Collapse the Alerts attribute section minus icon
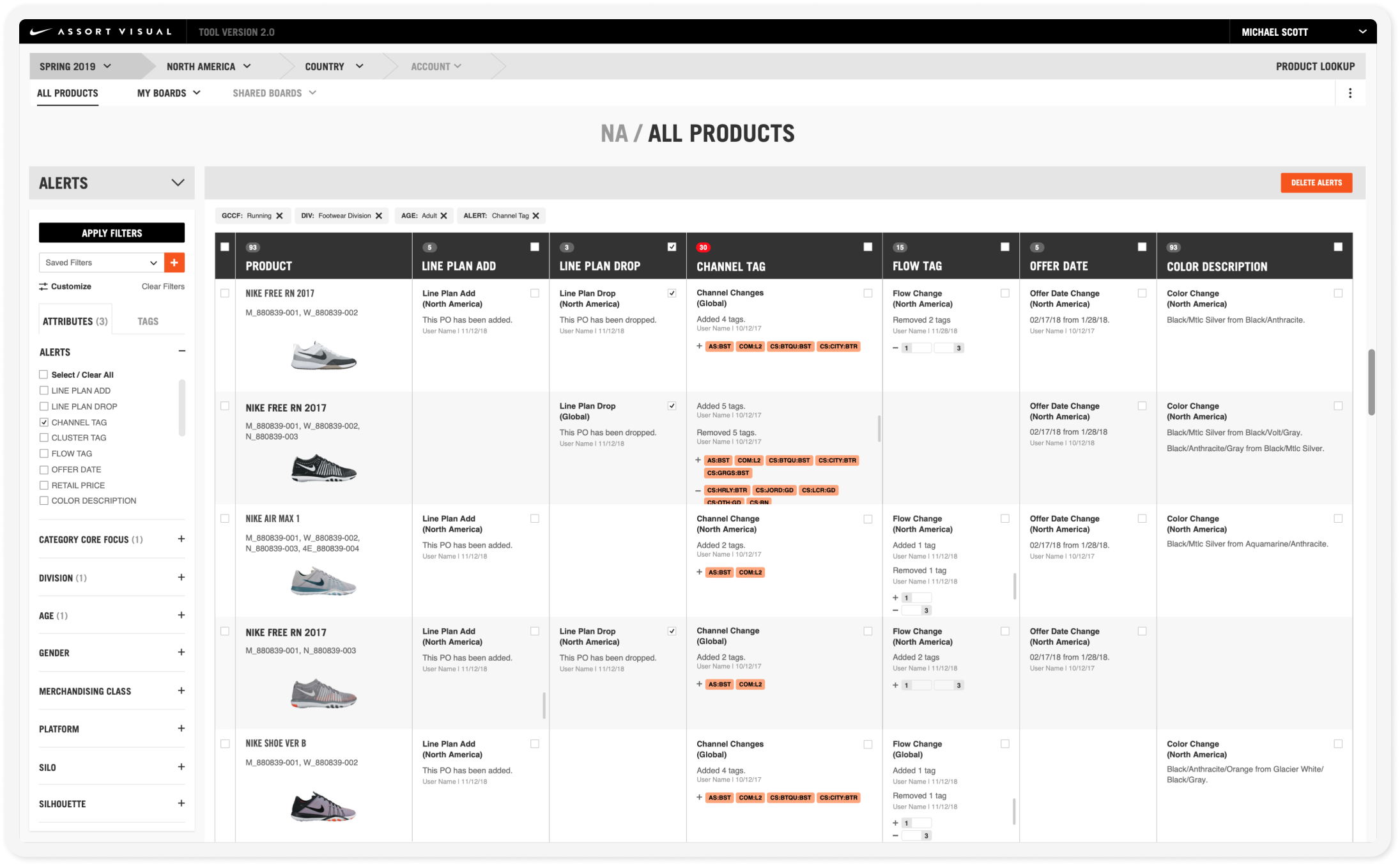Screen dimensions: 1400x866 coord(181,351)
